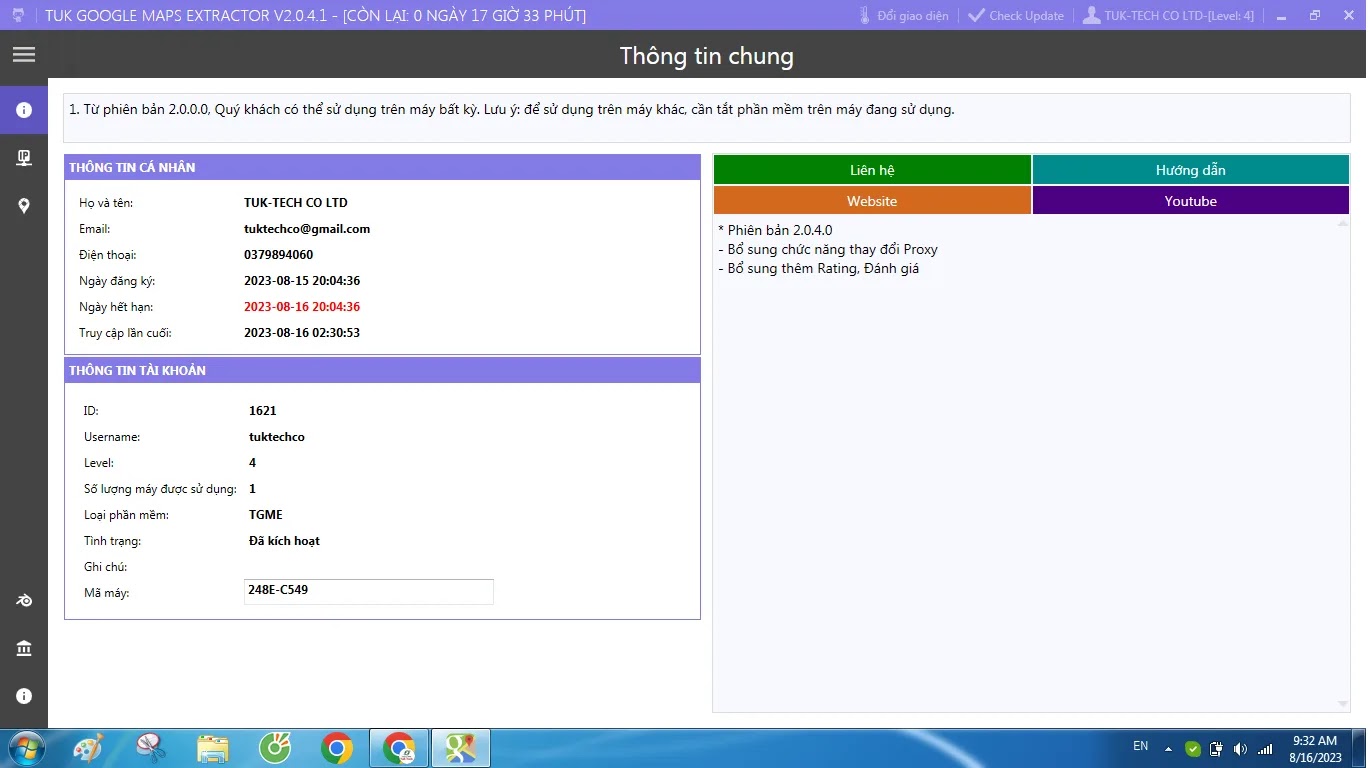
Task: Open Paint from the taskbar
Action: (x=88, y=748)
